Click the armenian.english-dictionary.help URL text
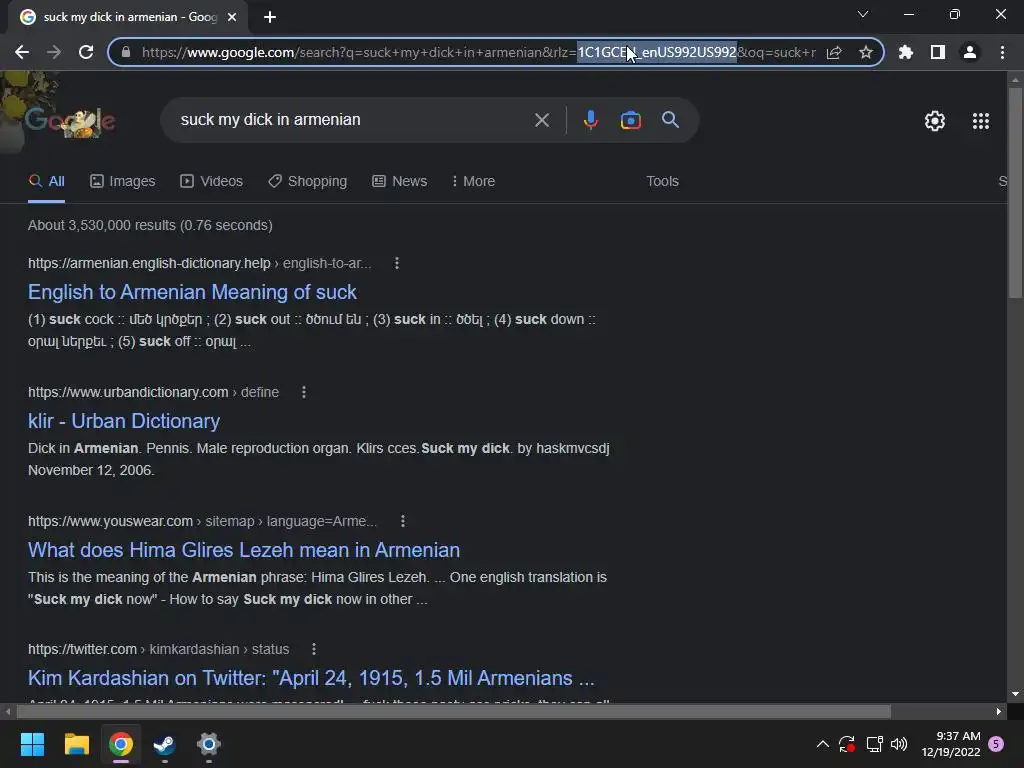The height and width of the screenshot is (768, 1024). click(x=199, y=263)
